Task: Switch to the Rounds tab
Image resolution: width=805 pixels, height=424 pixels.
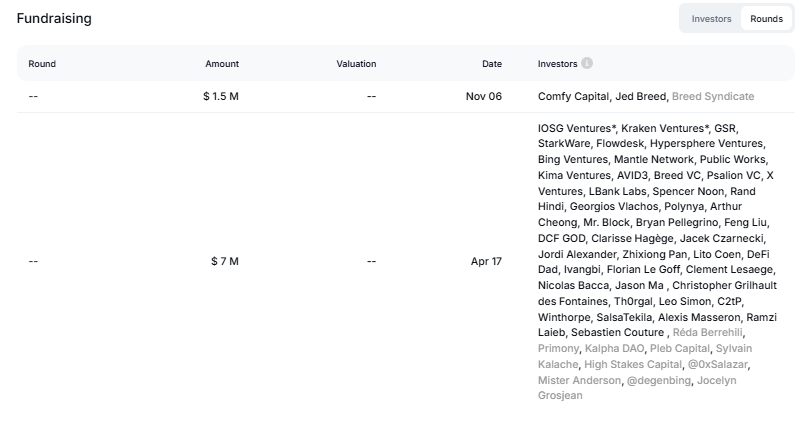Action: 766,18
